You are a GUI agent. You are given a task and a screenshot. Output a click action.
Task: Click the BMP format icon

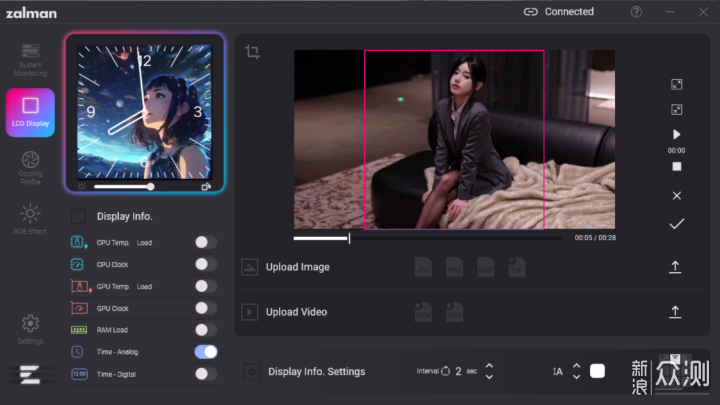point(485,267)
